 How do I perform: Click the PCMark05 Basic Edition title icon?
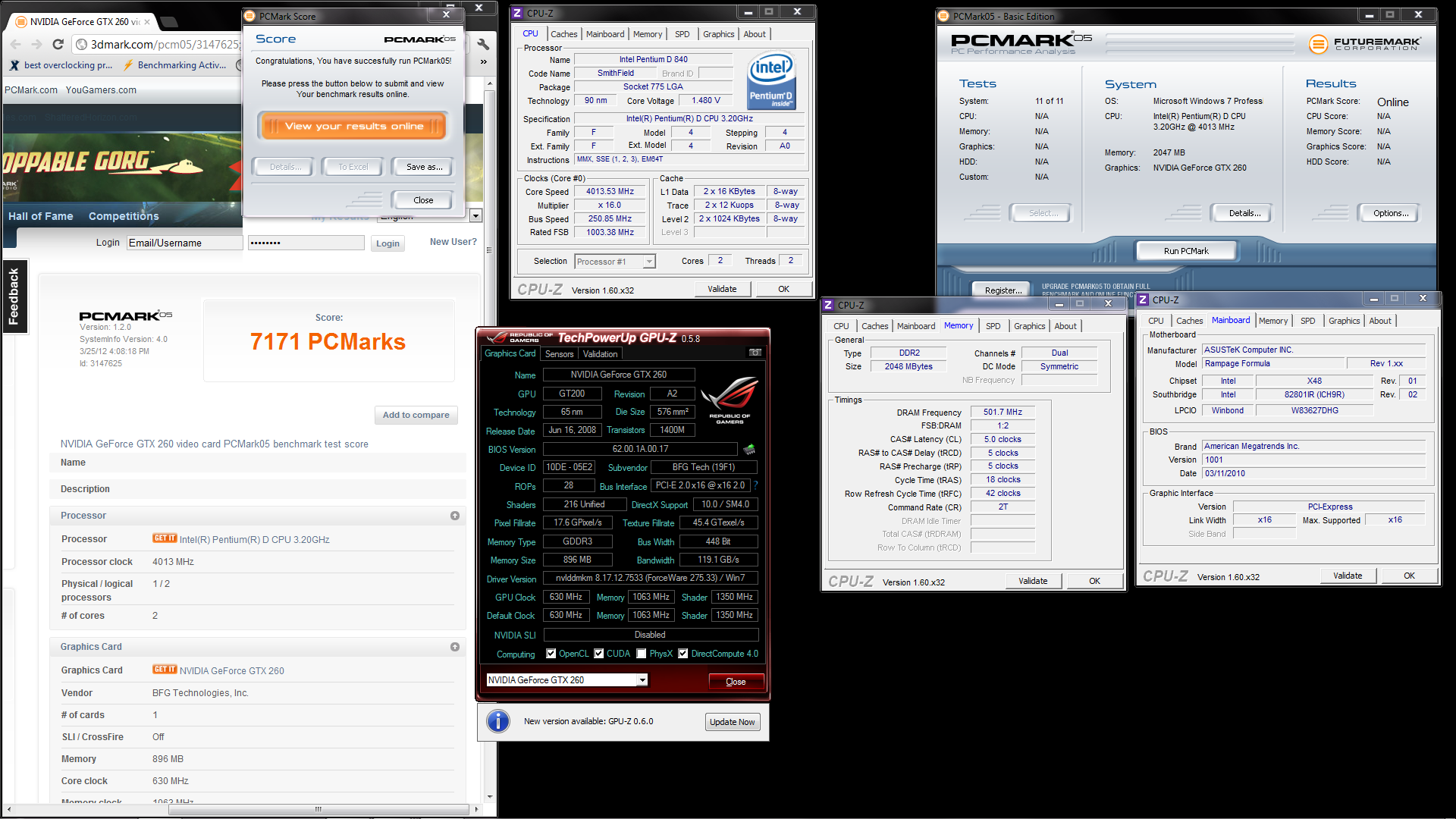pos(943,16)
